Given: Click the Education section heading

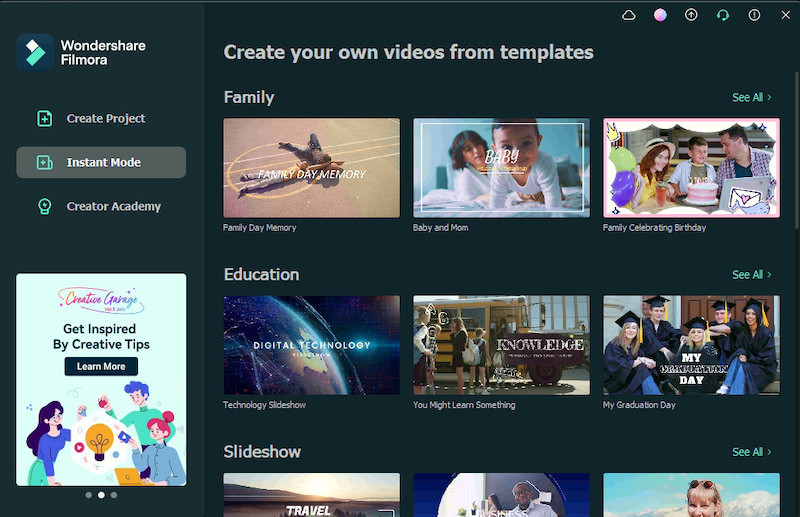Looking at the screenshot, I should click(261, 275).
